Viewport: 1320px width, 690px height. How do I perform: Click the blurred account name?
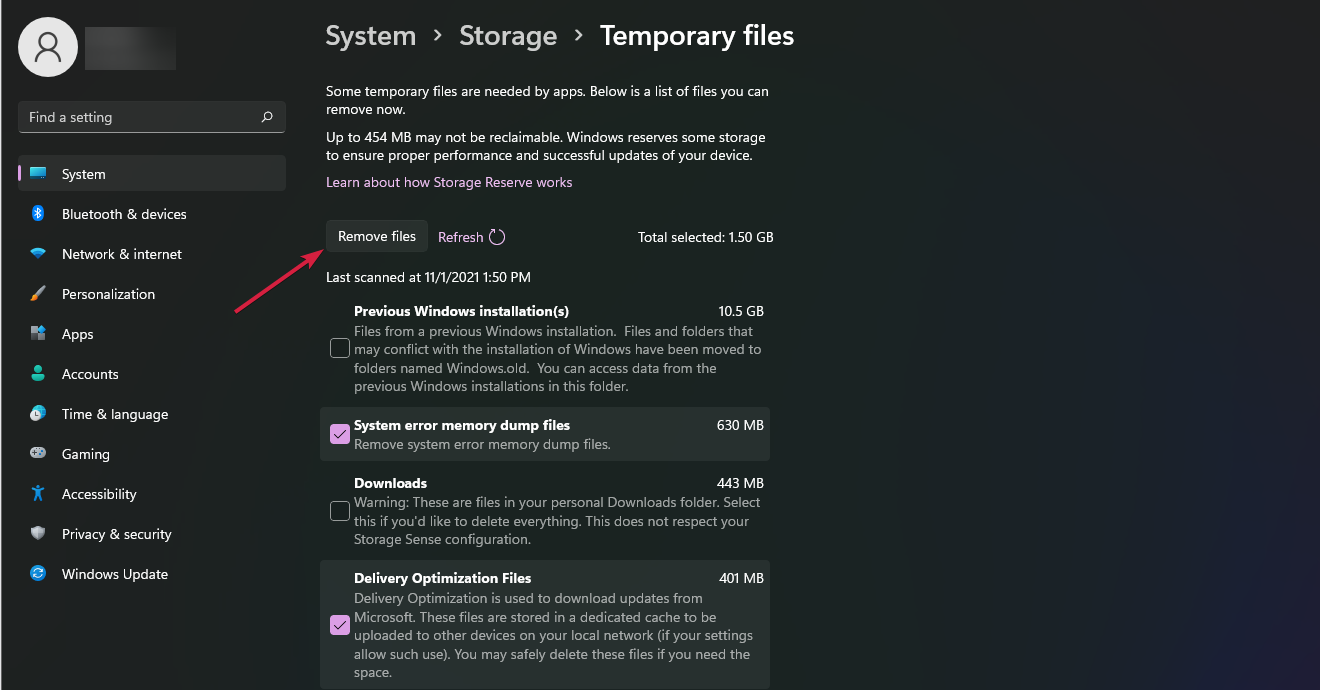pos(130,48)
